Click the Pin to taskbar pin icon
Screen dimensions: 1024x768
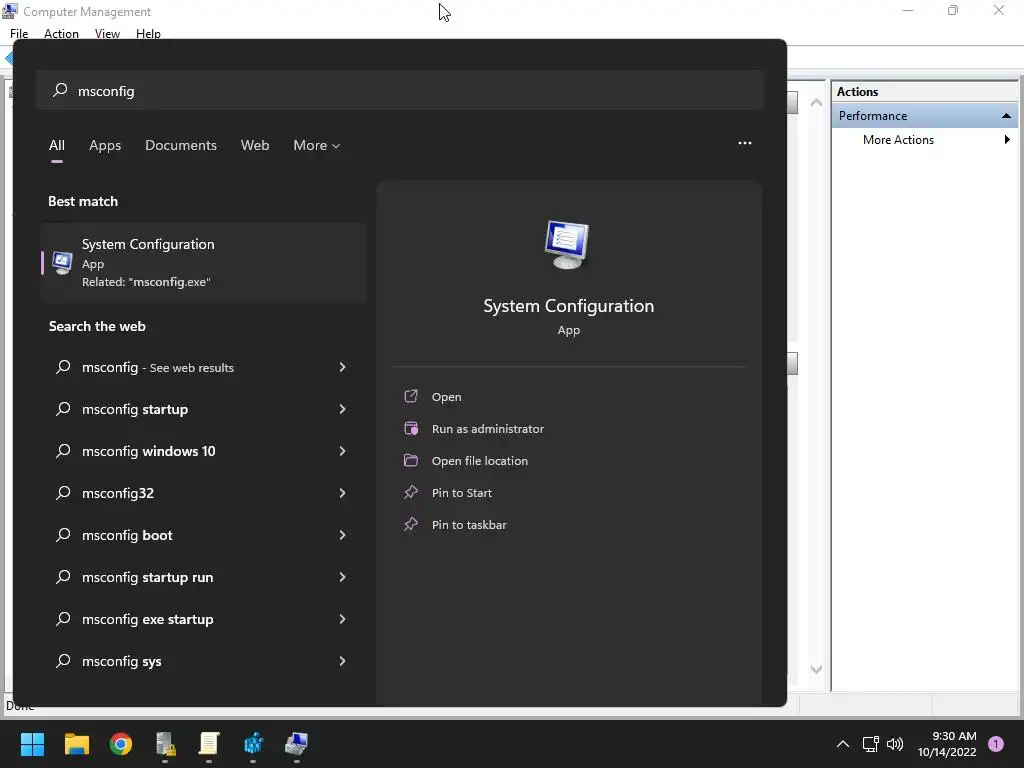click(x=411, y=524)
